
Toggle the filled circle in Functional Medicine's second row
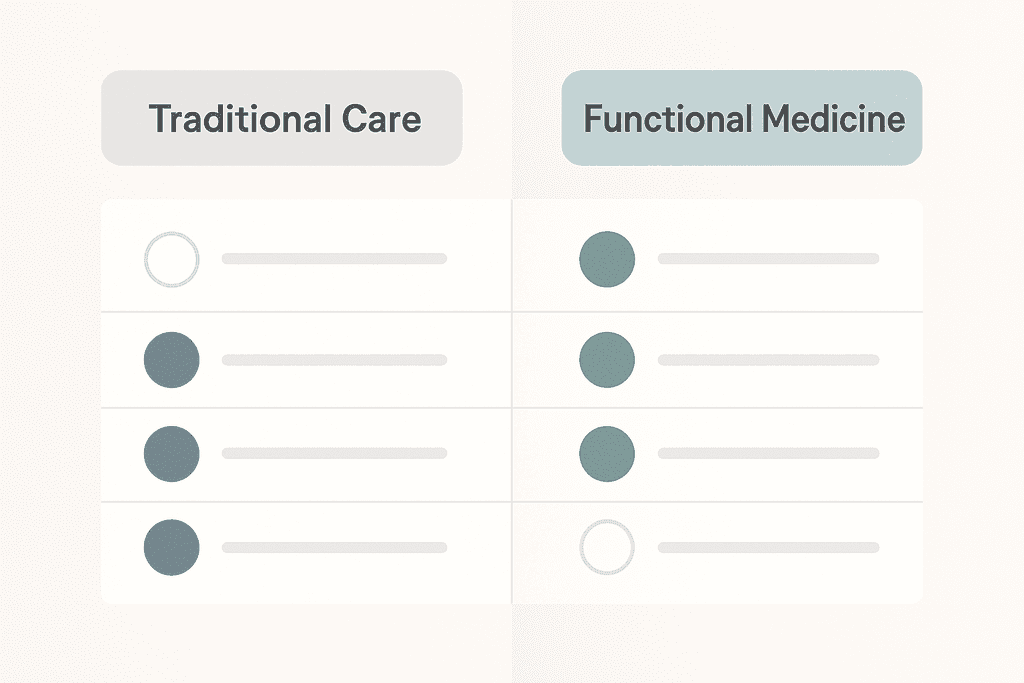[x=607, y=360]
